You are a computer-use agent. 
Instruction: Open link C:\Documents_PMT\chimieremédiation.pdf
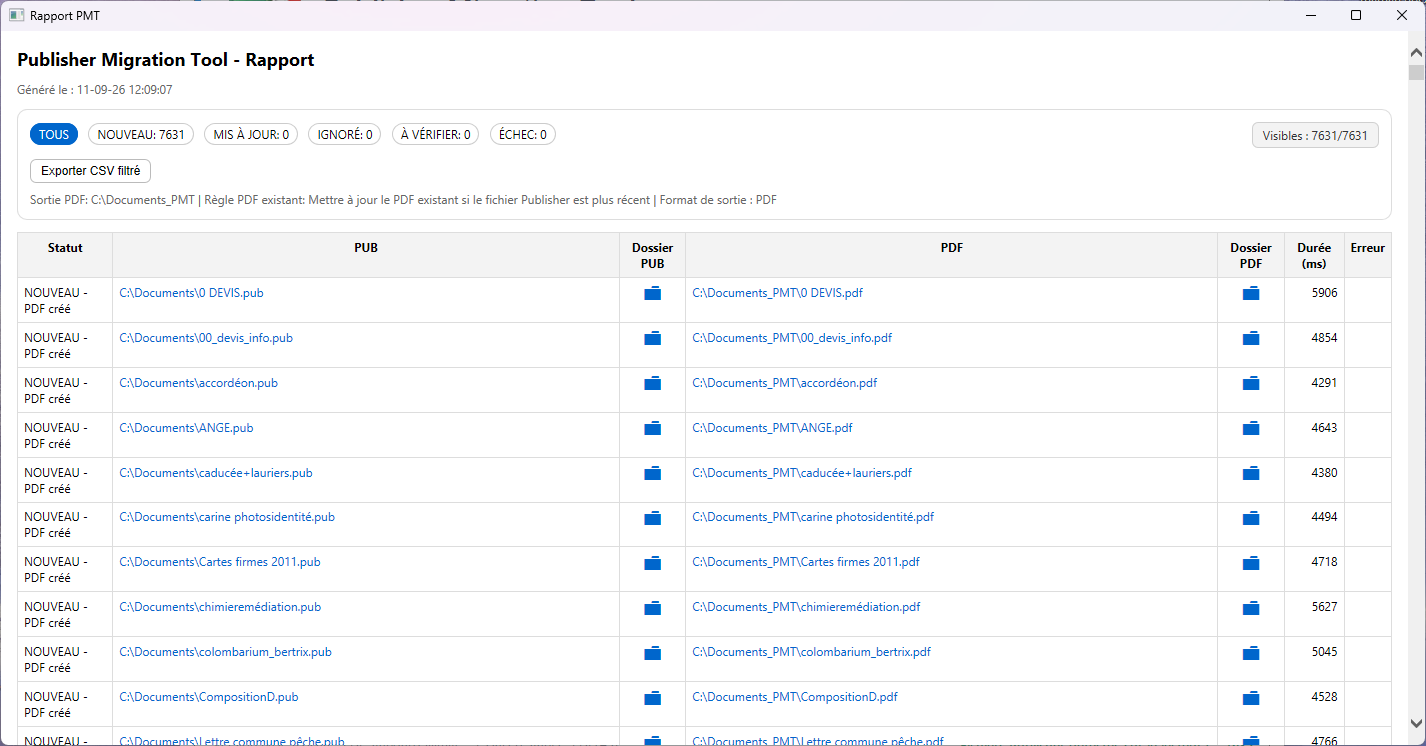coord(806,607)
